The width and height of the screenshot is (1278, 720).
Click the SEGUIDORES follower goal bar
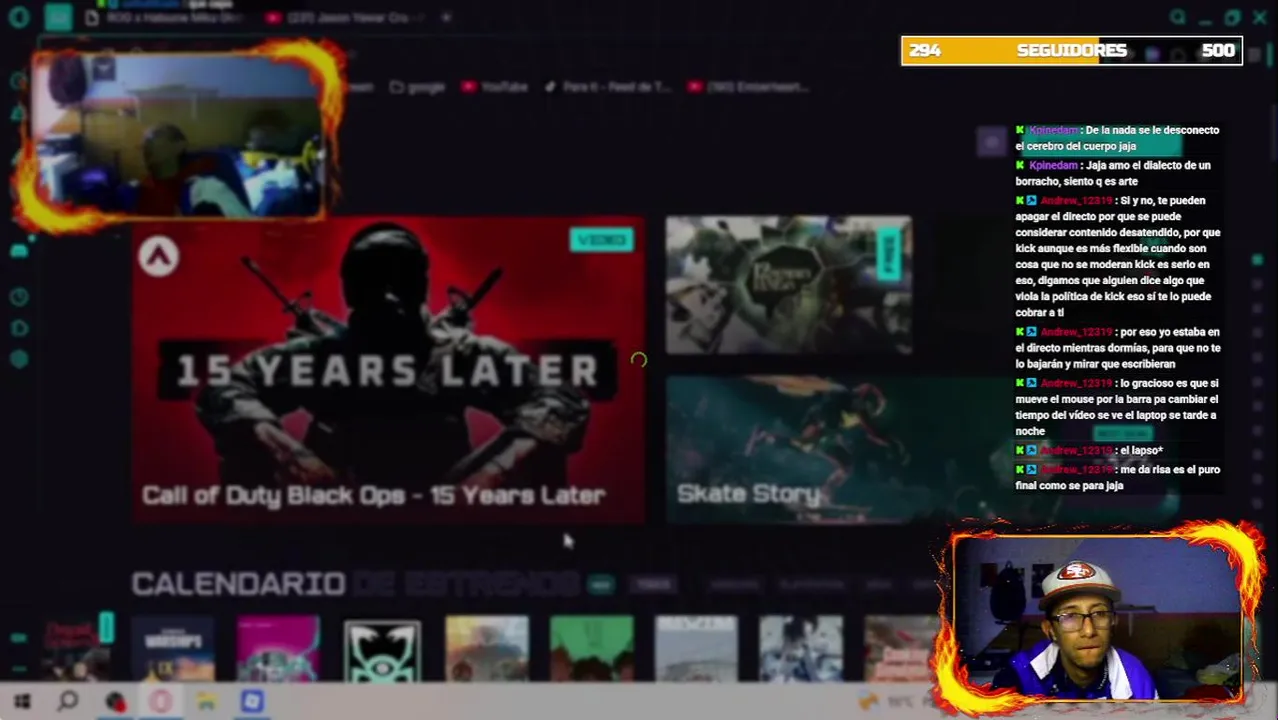1072,51
